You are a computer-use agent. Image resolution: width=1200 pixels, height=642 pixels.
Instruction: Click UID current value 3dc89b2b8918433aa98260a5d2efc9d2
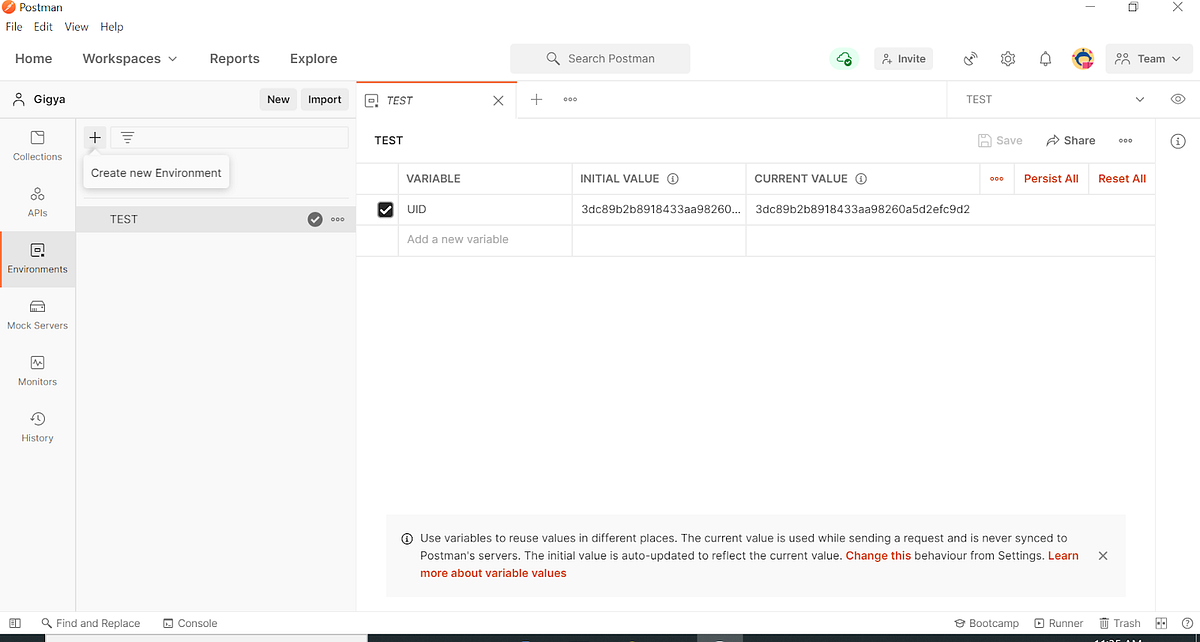tap(863, 210)
